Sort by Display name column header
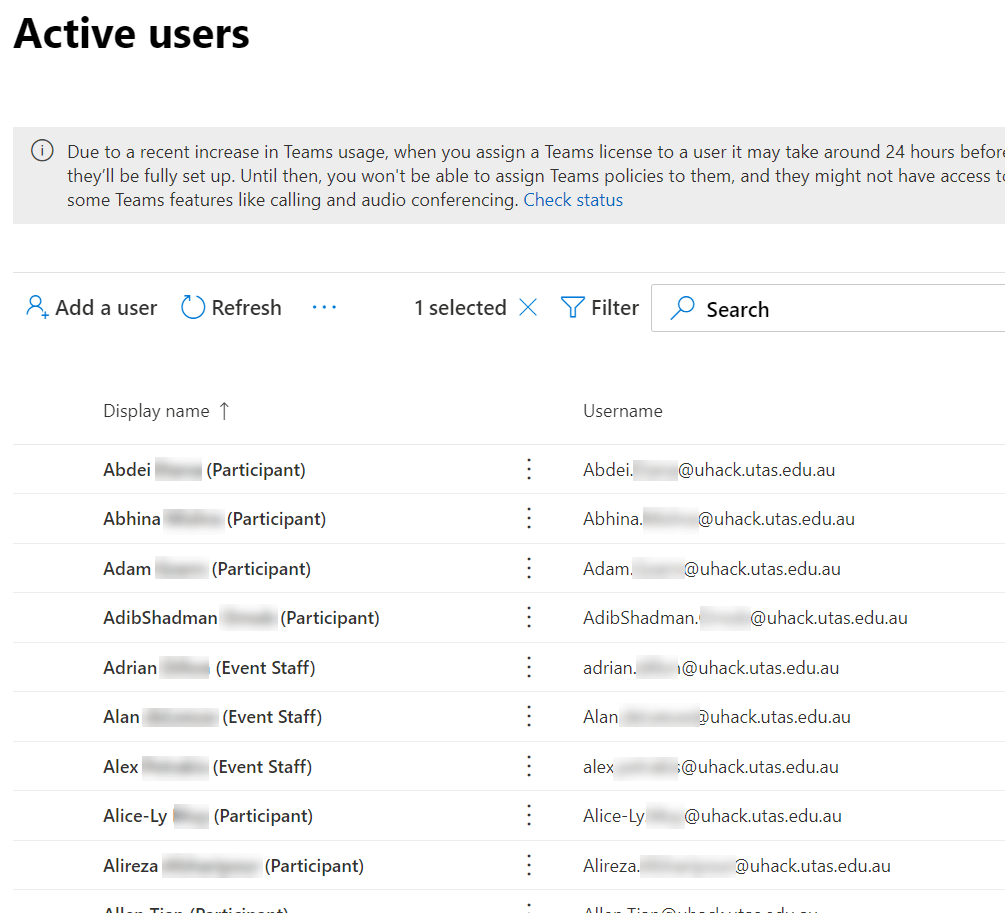The image size is (1005, 913). [157, 411]
